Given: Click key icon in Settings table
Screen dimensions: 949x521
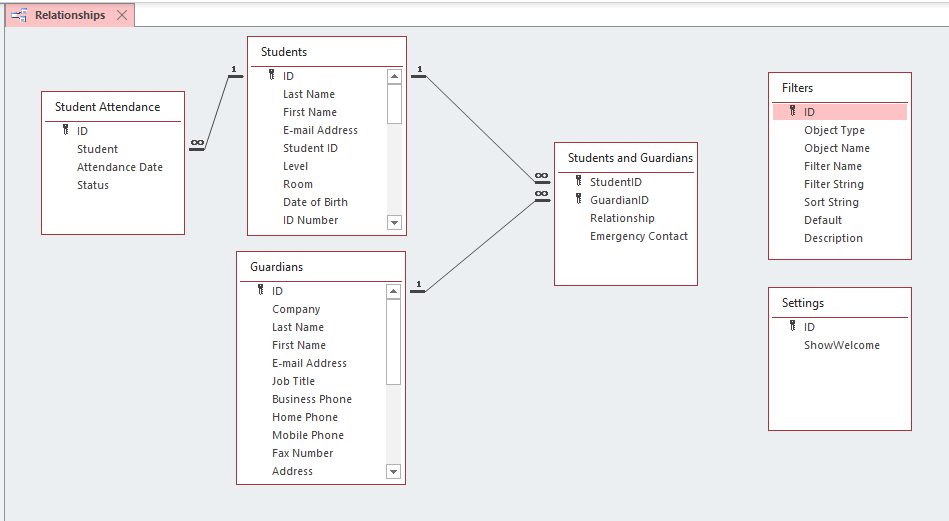Looking at the screenshot, I should tap(793, 326).
